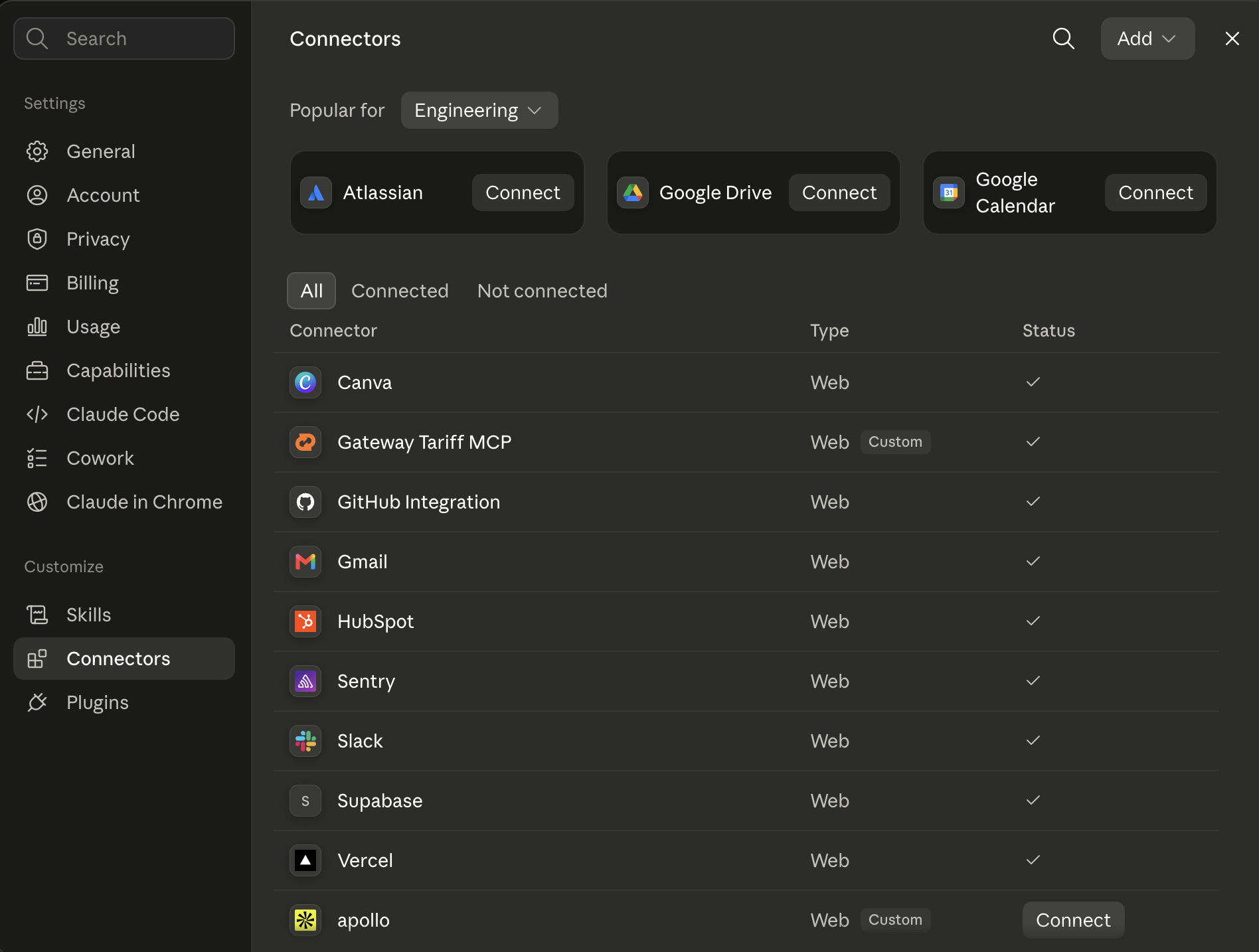
Task: Click the Canva logo icon
Action: (305, 382)
